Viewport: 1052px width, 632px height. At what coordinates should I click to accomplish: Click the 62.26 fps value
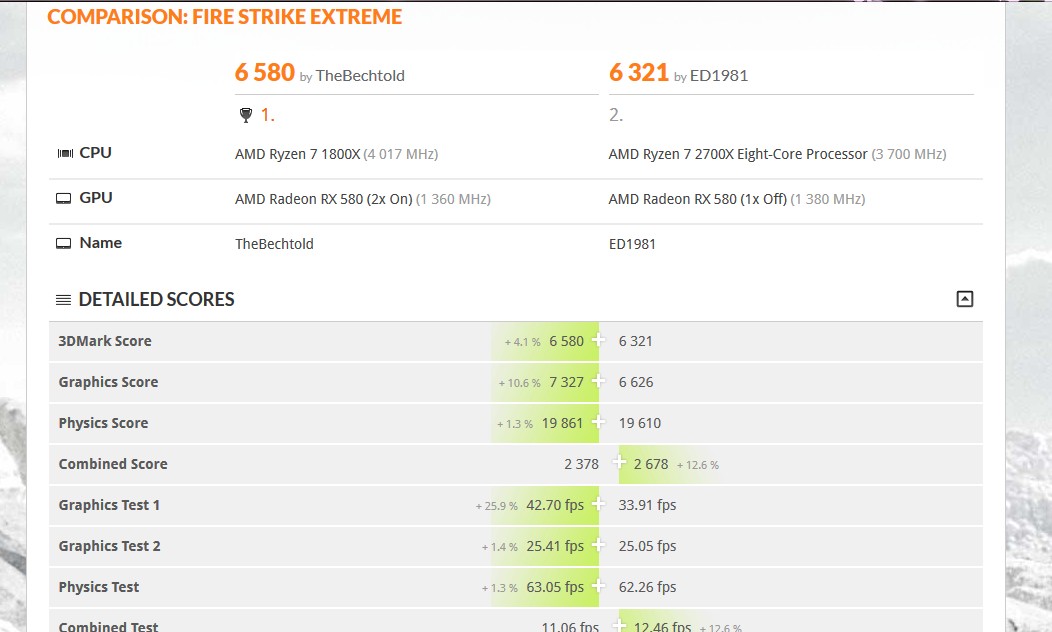coord(647,586)
